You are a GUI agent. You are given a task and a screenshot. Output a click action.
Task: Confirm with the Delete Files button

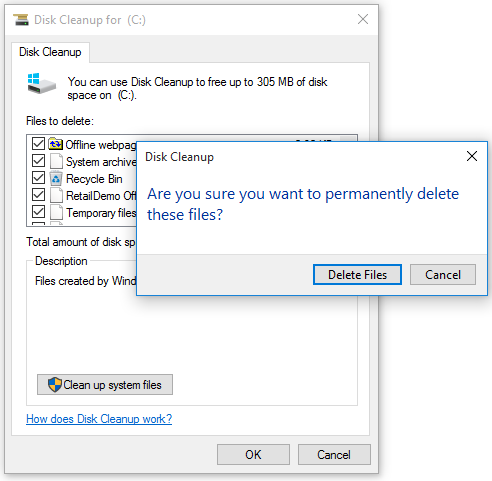[x=357, y=275]
